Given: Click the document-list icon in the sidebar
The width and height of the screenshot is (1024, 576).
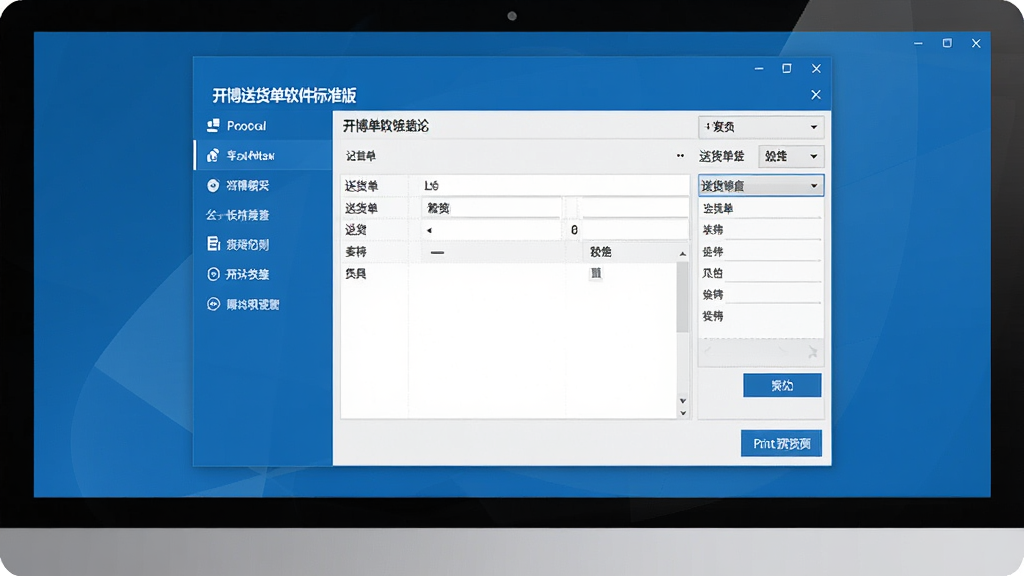Looking at the screenshot, I should (213, 244).
